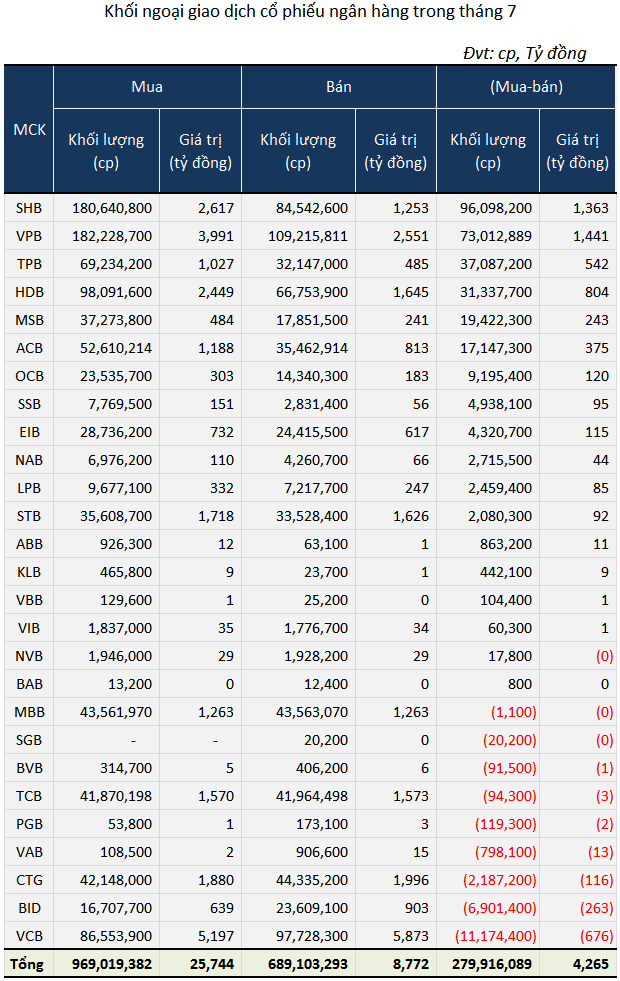Select the Mua header cell

pyautogui.click(x=147, y=87)
